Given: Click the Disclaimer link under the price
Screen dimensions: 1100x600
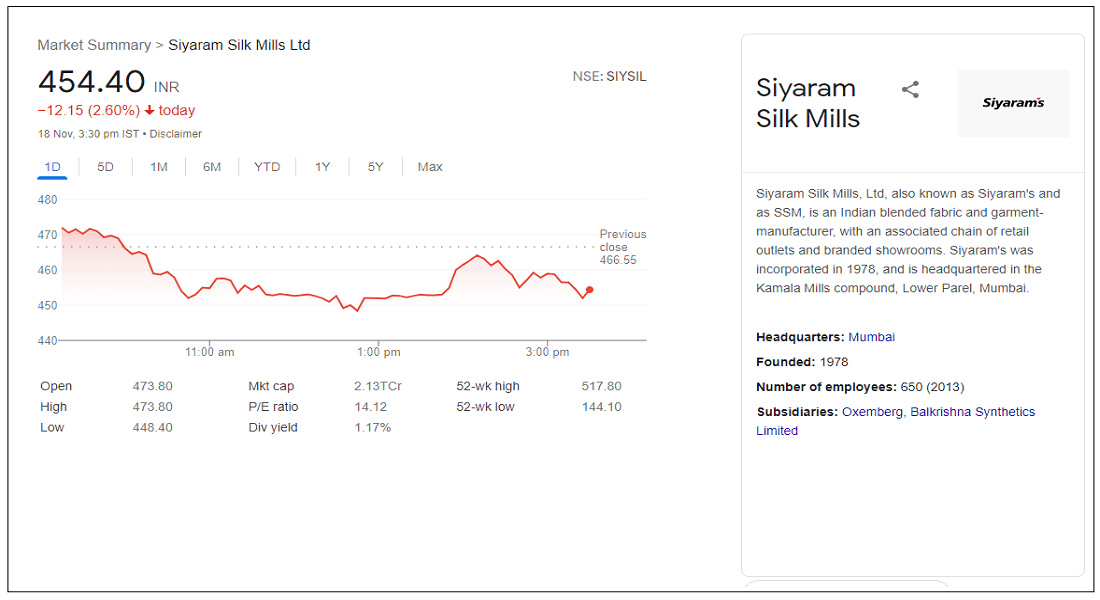Looking at the screenshot, I should click(x=175, y=134).
